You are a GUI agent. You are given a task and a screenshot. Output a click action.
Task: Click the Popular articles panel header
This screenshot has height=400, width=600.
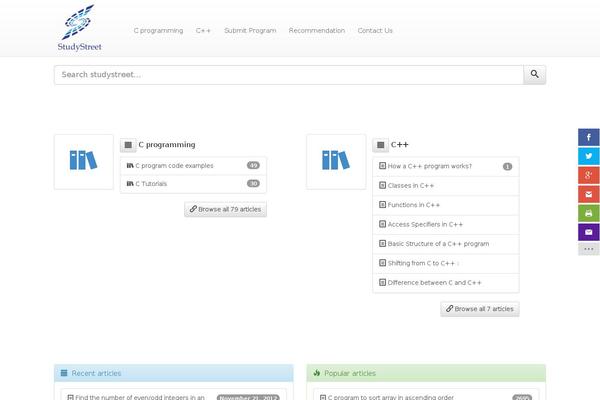tap(426, 373)
